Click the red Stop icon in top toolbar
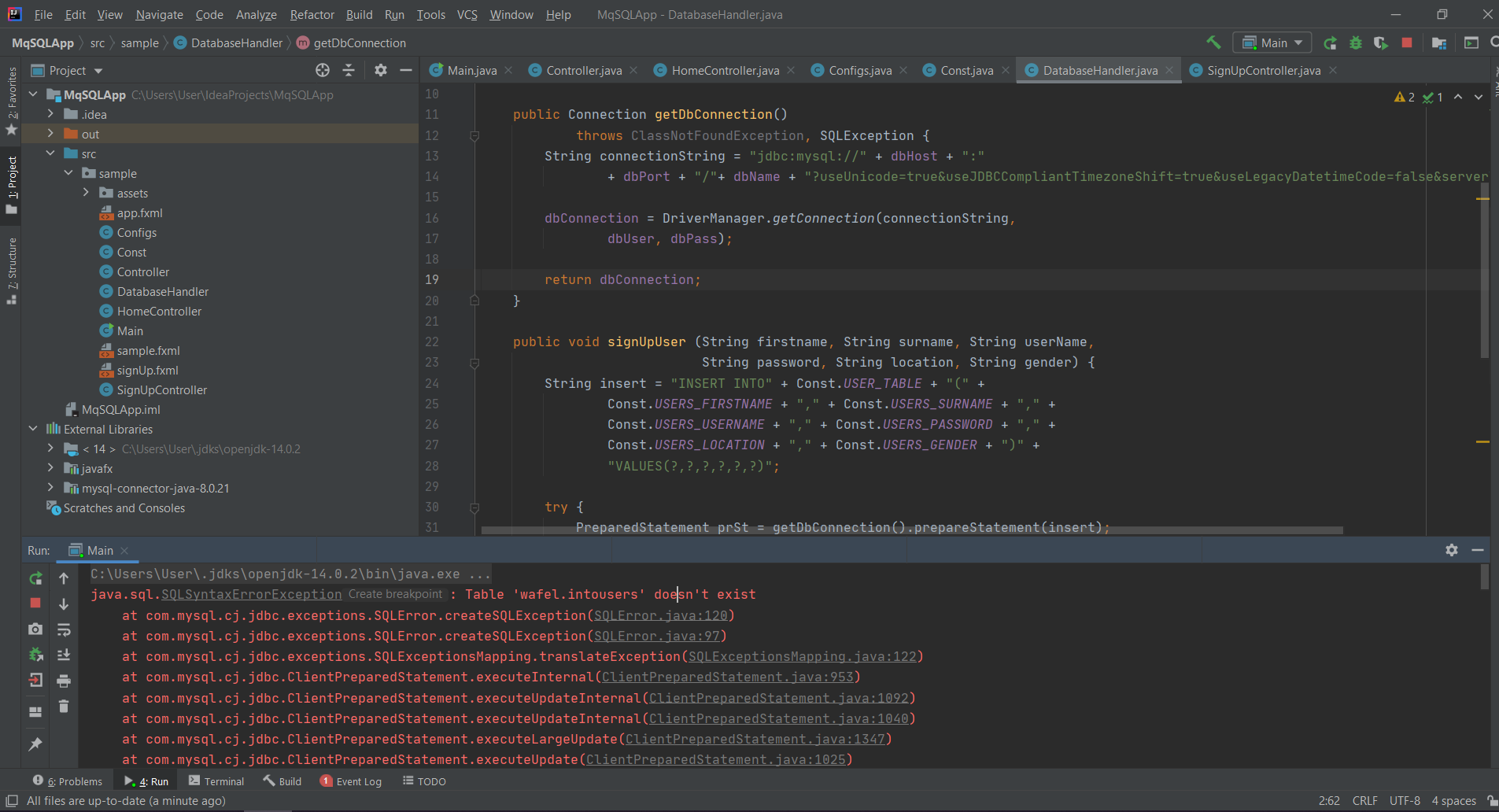Screen dimensions: 1499x812 tap(1407, 42)
